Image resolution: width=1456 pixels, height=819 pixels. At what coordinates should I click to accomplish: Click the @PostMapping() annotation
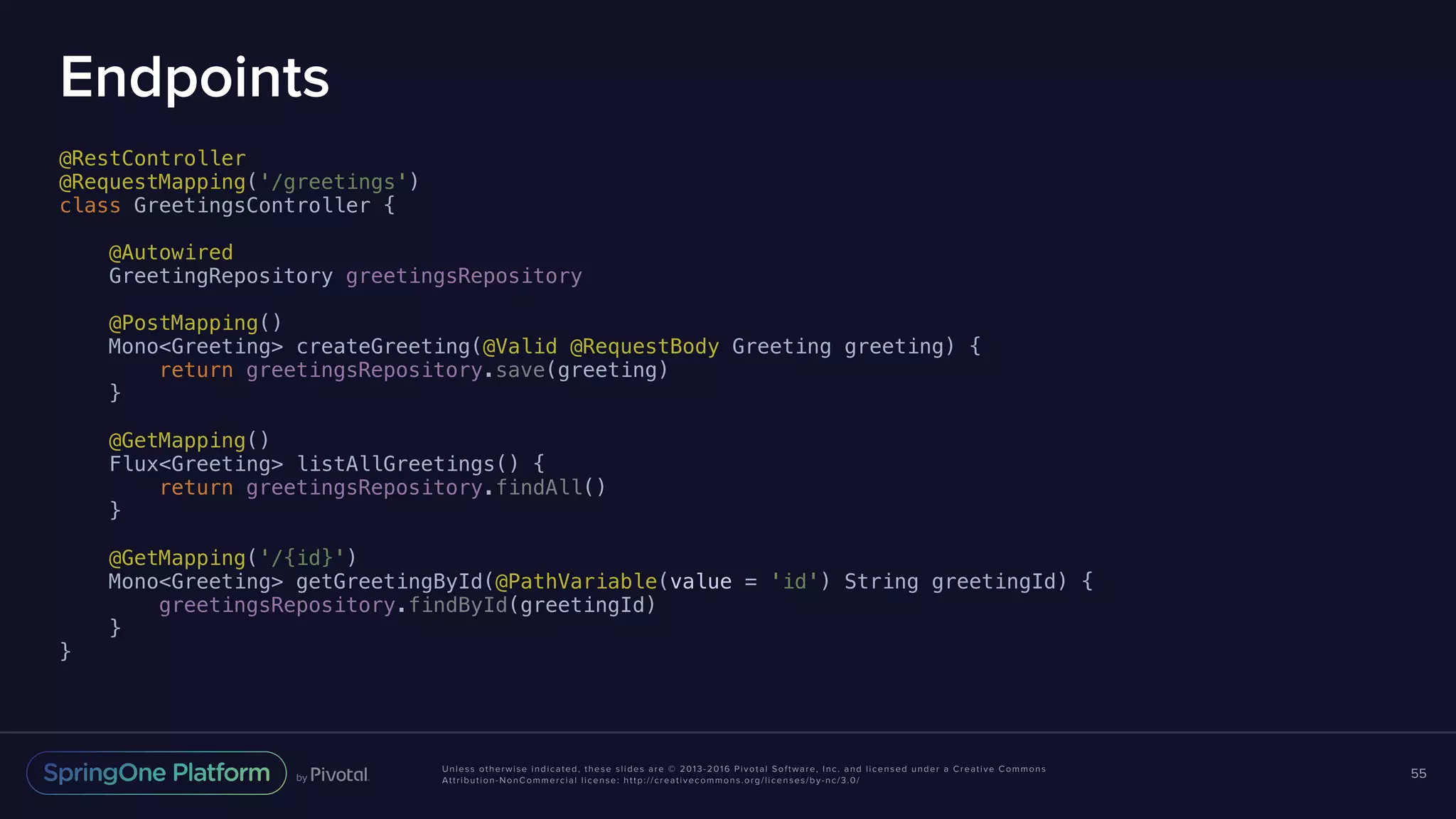click(195, 323)
